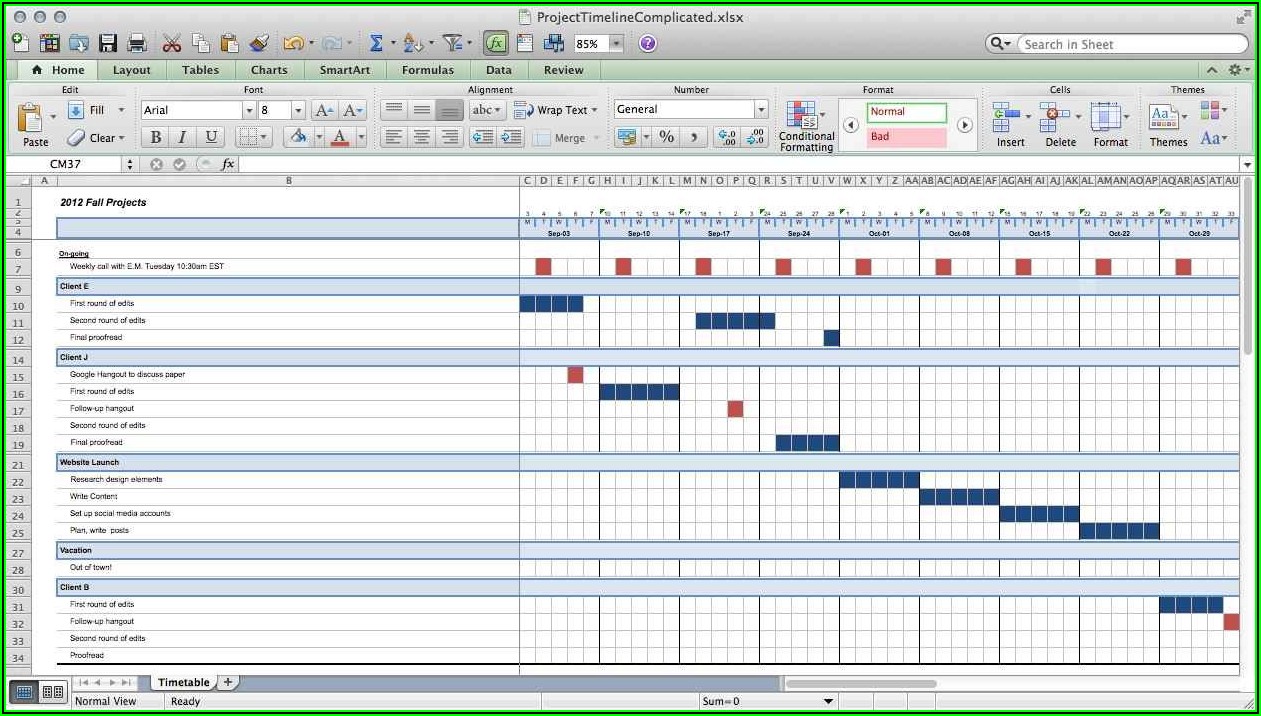Toggle the formula builder fx button
Viewport: 1261px width, 716px height.
click(x=495, y=43)
